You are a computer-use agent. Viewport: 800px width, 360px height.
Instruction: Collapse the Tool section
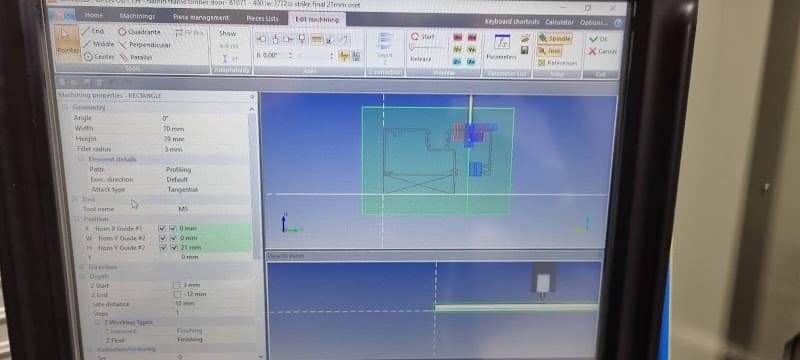tap(76, 199)
